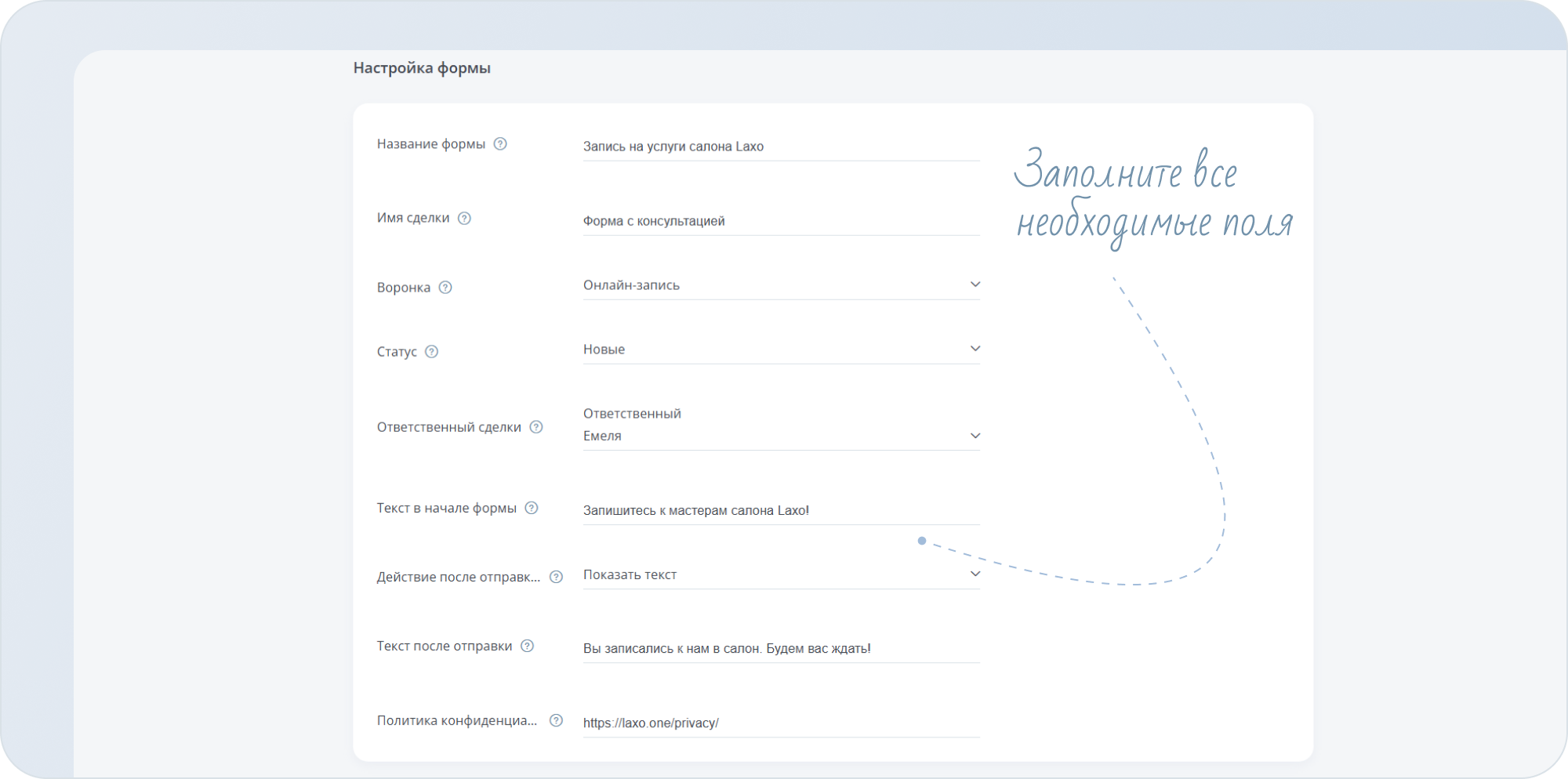Click into Запишитесь к мастерам text field
This screenshot has height=779, width=1568.
tap(780, 510)
